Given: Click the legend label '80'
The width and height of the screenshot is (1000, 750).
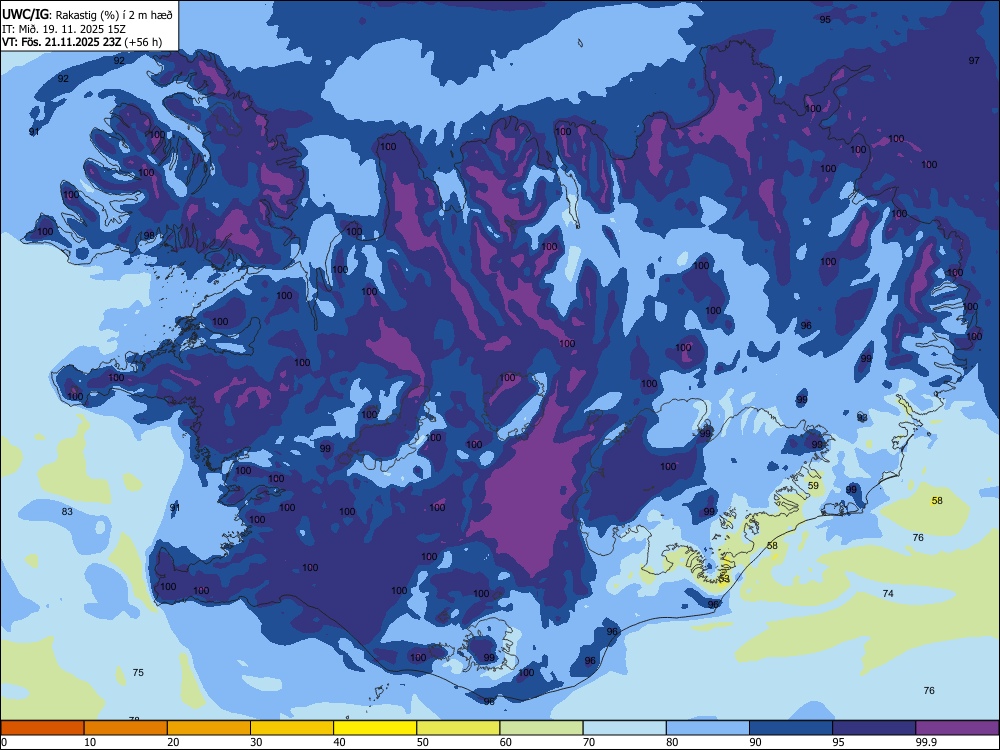Looking at the screenshot, I should (672, 742).
